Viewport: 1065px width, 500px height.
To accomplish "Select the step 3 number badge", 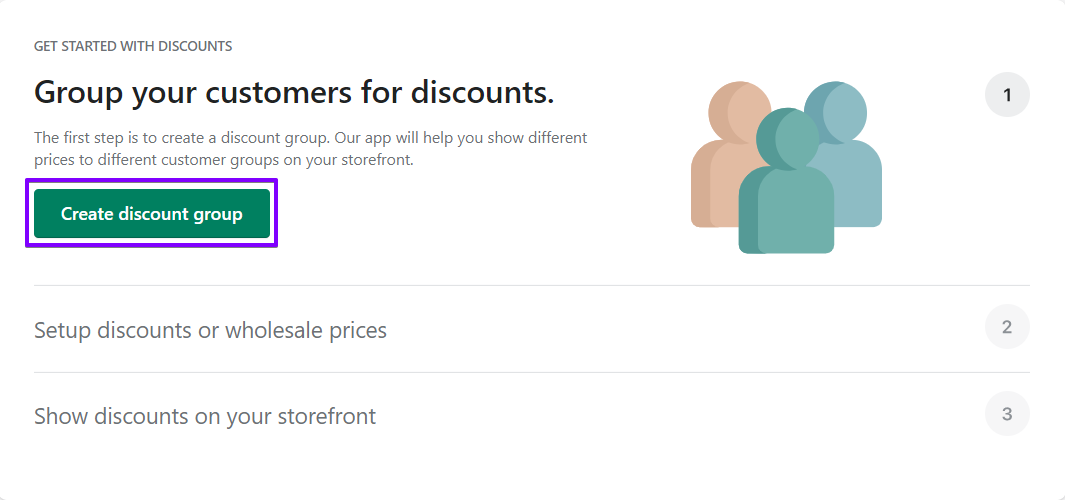I will [x=1007, y=414].
